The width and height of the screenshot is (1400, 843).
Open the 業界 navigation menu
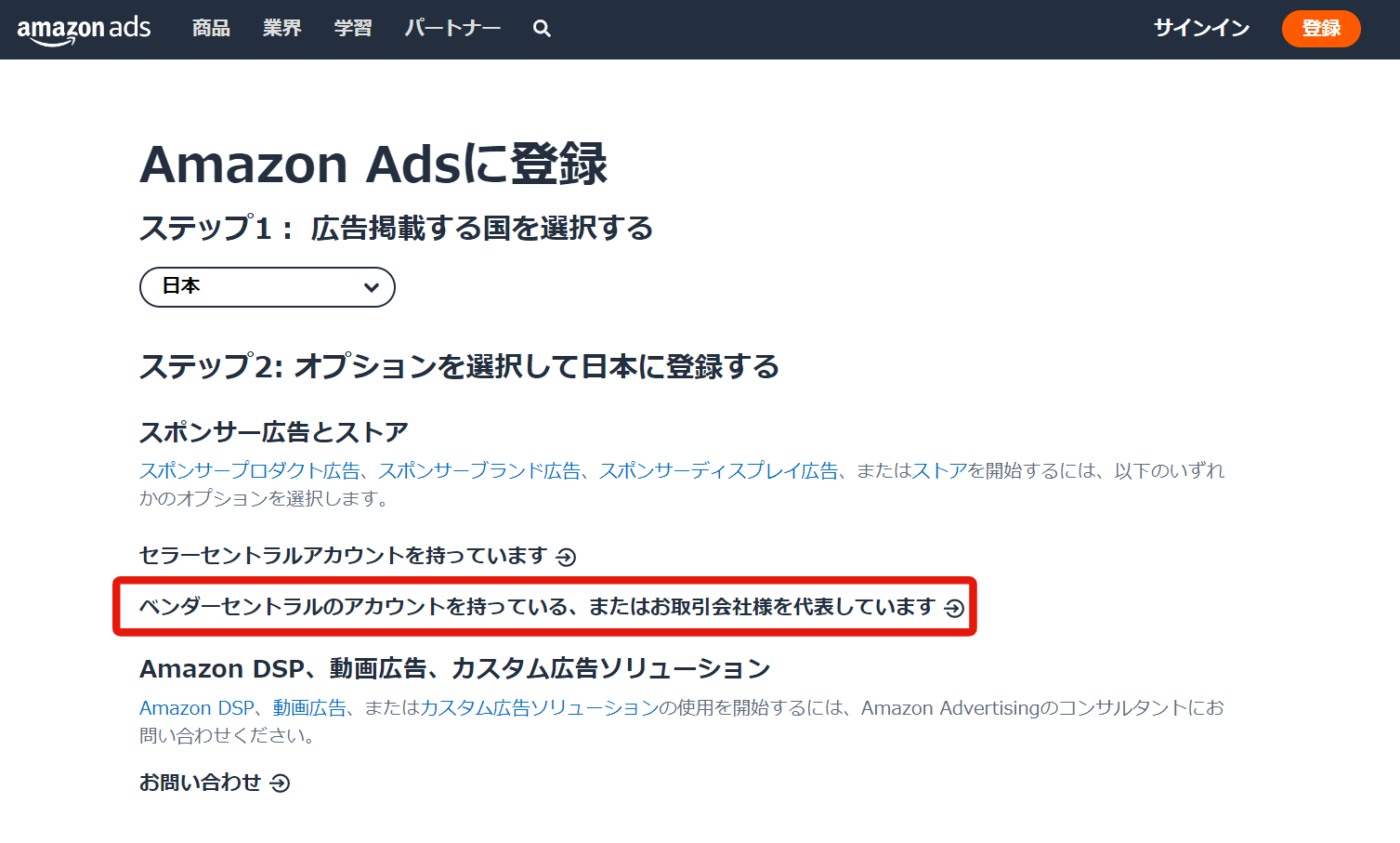[x=281, y=29]
